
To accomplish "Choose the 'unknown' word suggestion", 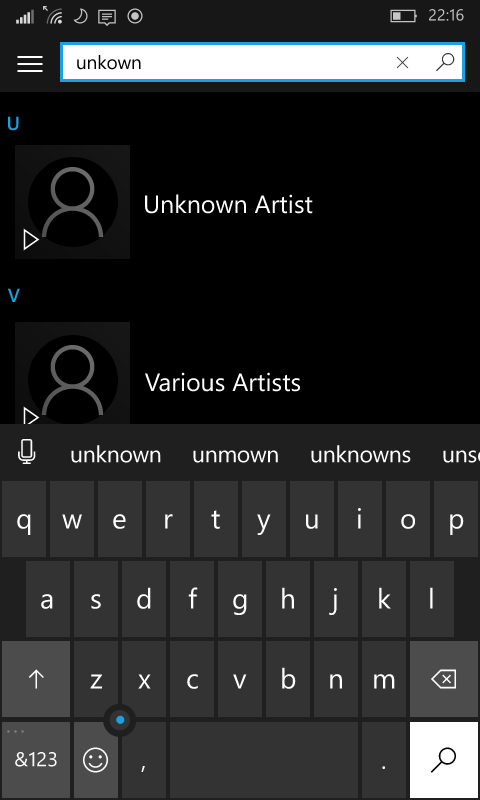I will tap(116, 455).
